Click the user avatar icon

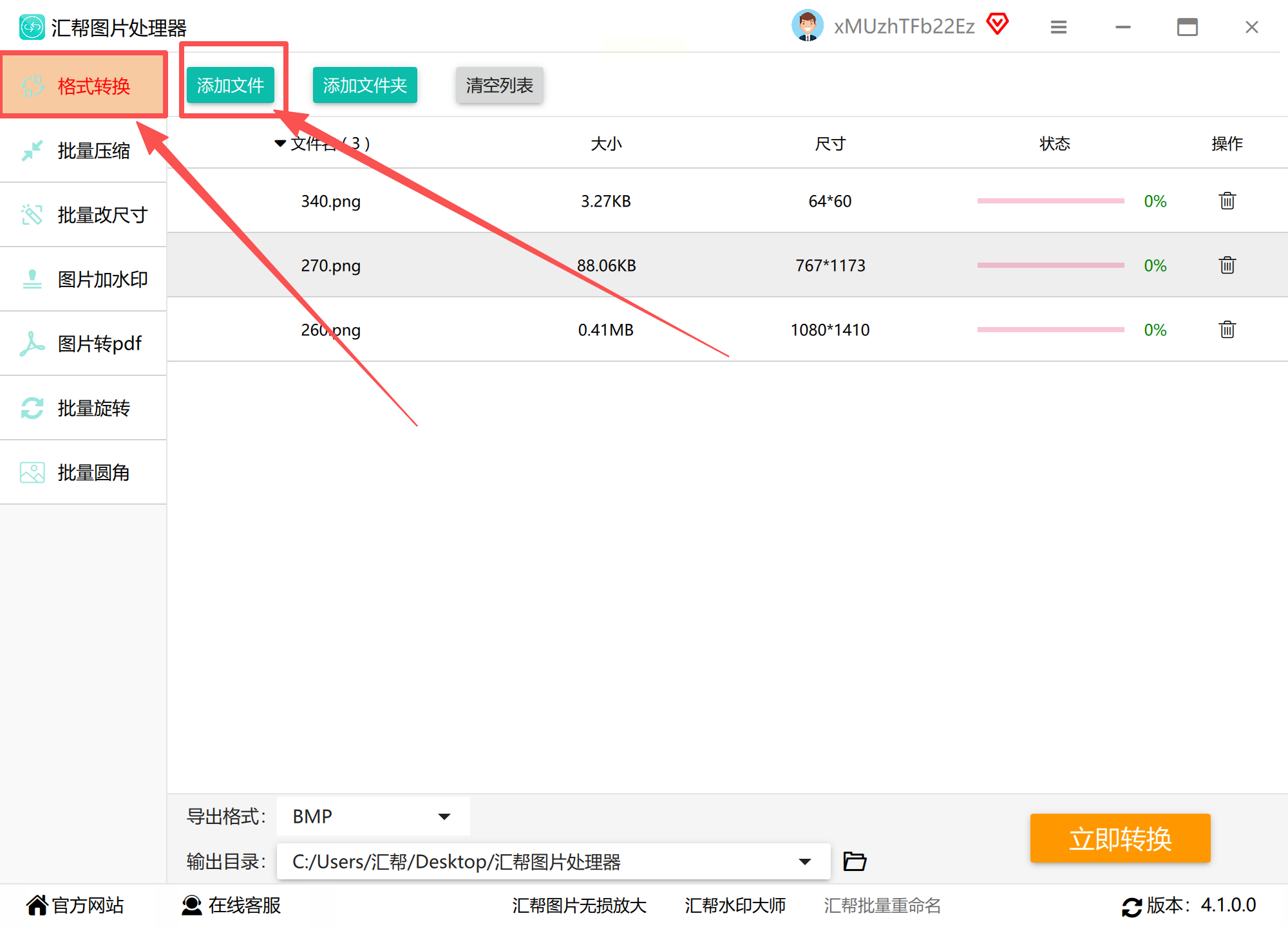tap(807, 26)
